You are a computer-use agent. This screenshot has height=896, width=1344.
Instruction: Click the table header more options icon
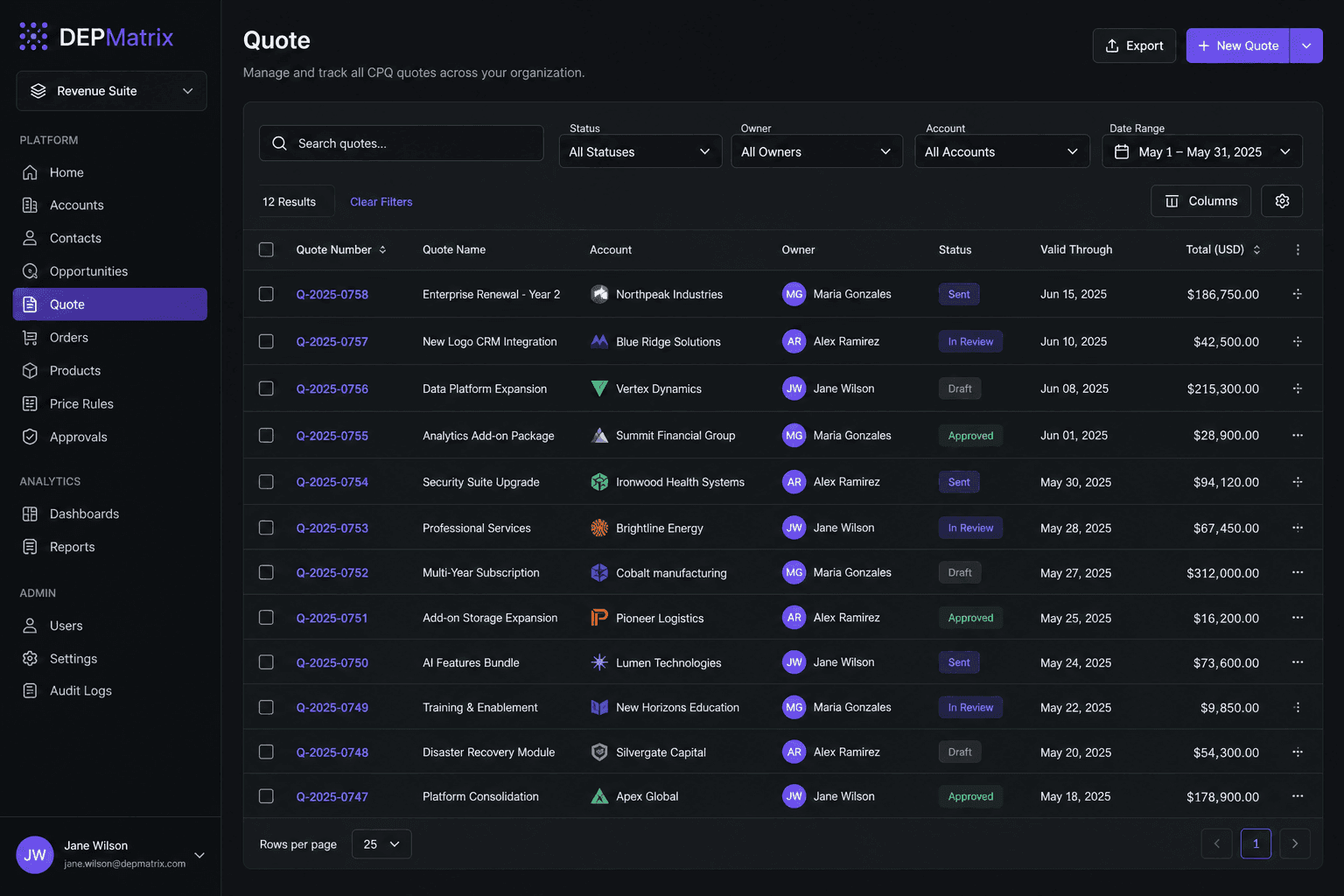pos(1298,249)
